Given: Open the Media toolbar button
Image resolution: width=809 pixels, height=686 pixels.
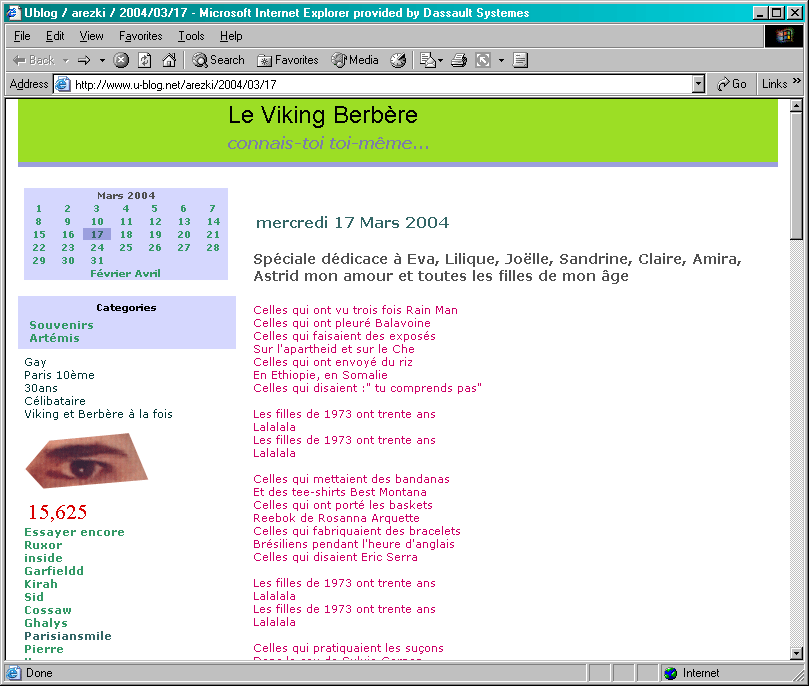Looking at the screenshot, I should coord(355,60).
